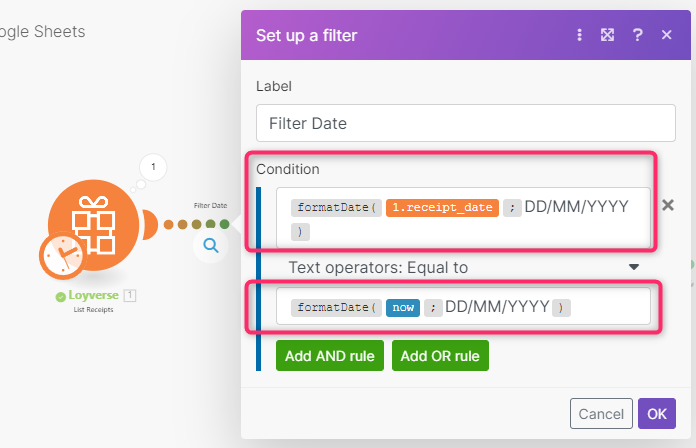The height and width of the screenshot is (448, 696).
Task: Expand the filter dialog to full screen
Action: 607,35
